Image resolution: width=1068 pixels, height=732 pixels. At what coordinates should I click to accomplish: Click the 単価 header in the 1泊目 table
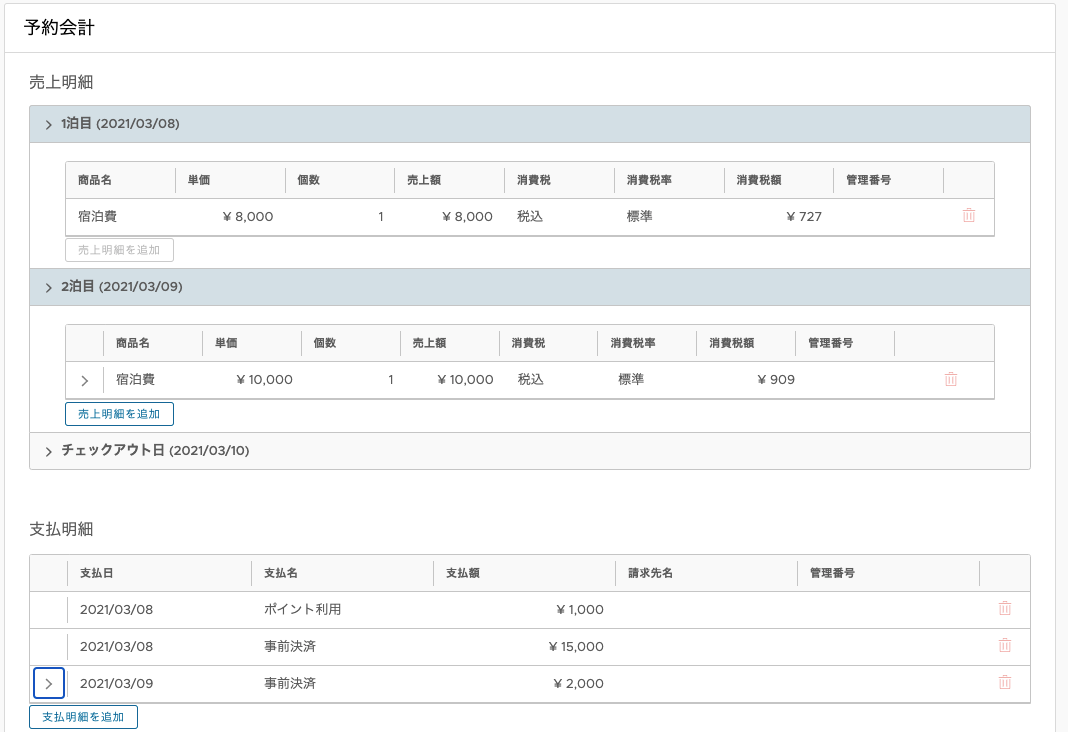click(199, 180)
